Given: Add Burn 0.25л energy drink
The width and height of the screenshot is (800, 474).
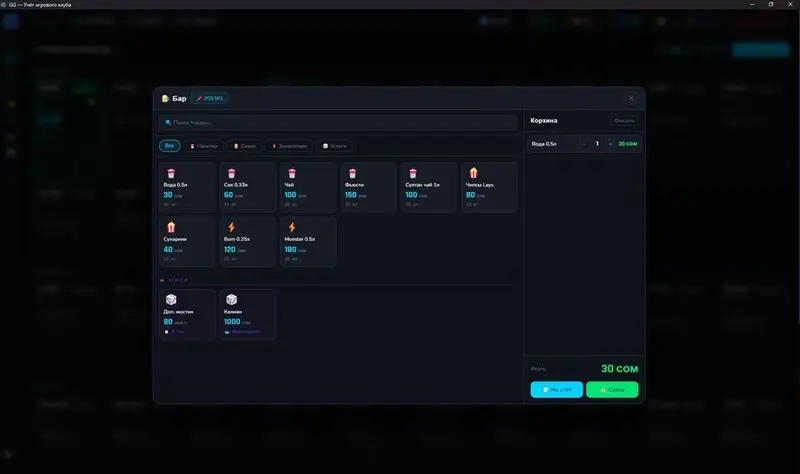Looking at the screenshot, I should [x=247, y=242].
